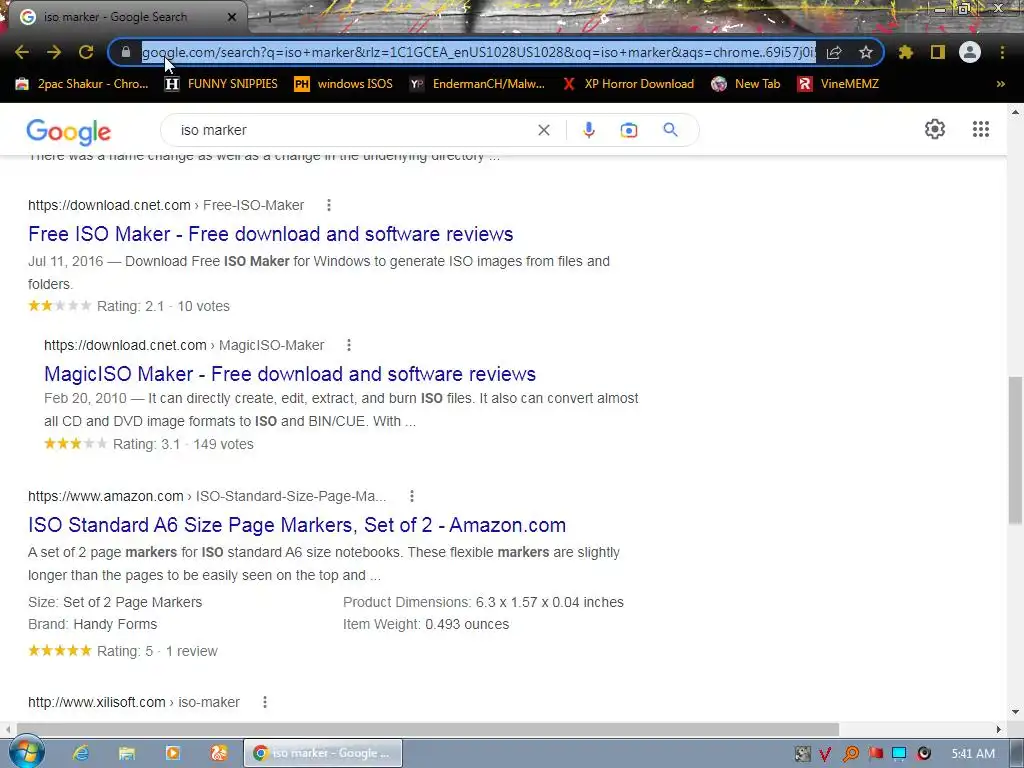Show more bookmarks chevron
Viewport: 1024px width, 768px height.
point(1000,84)
